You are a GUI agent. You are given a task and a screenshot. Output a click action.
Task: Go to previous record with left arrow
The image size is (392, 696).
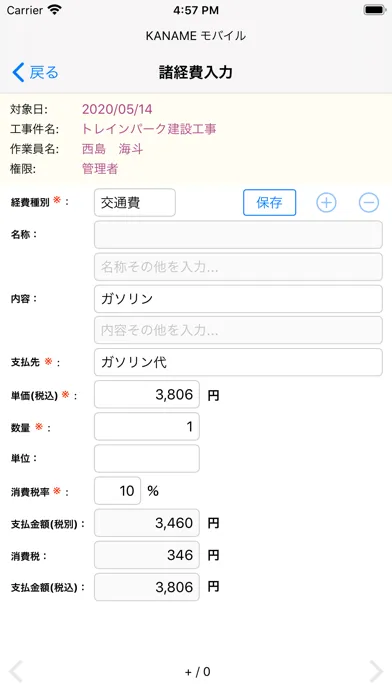pos(16,671)
